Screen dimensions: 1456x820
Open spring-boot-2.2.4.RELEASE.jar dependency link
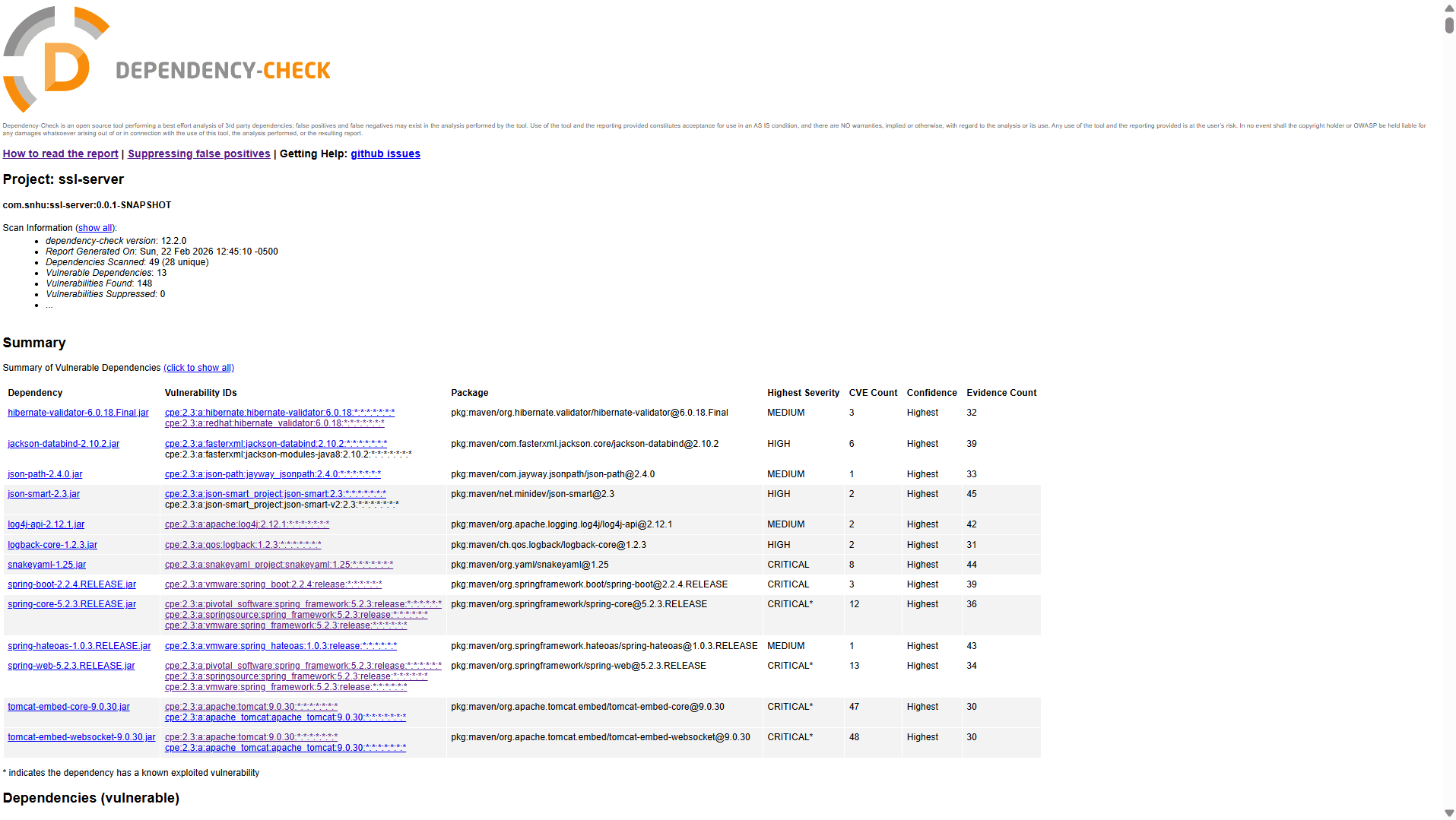click(x=72, y=584)
